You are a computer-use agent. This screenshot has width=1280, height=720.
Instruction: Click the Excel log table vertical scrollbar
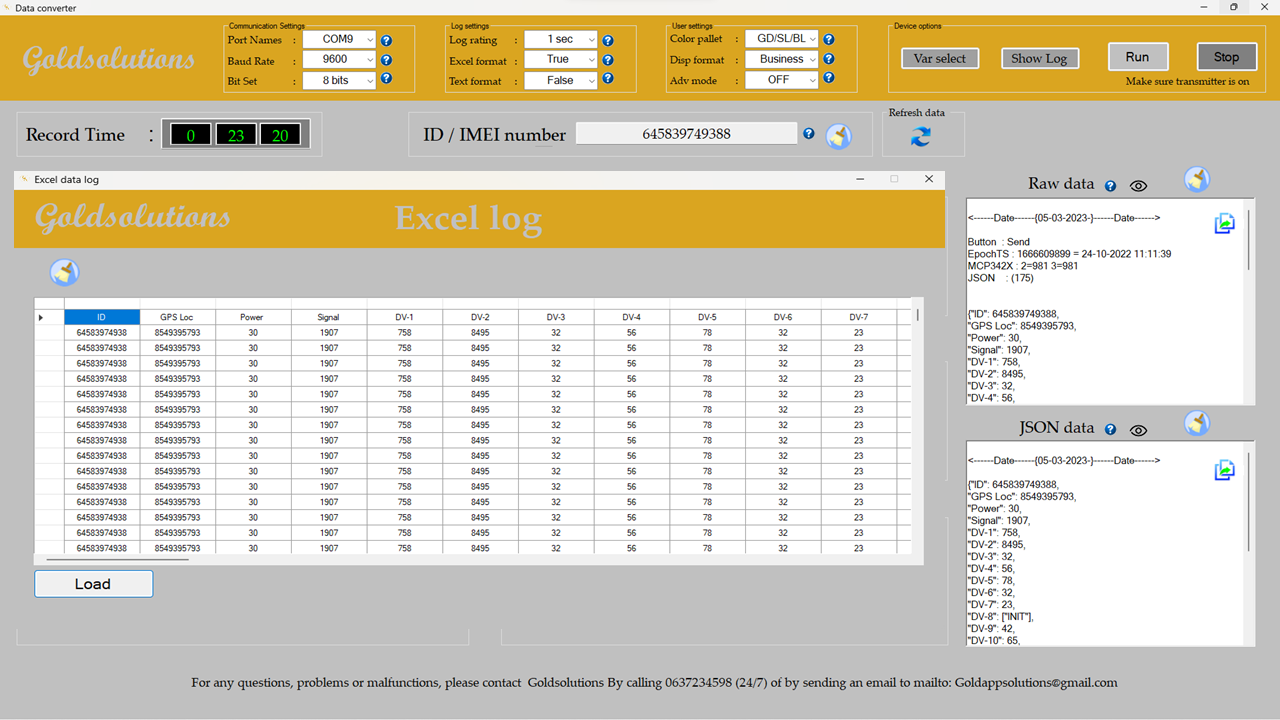coord(917,314)
